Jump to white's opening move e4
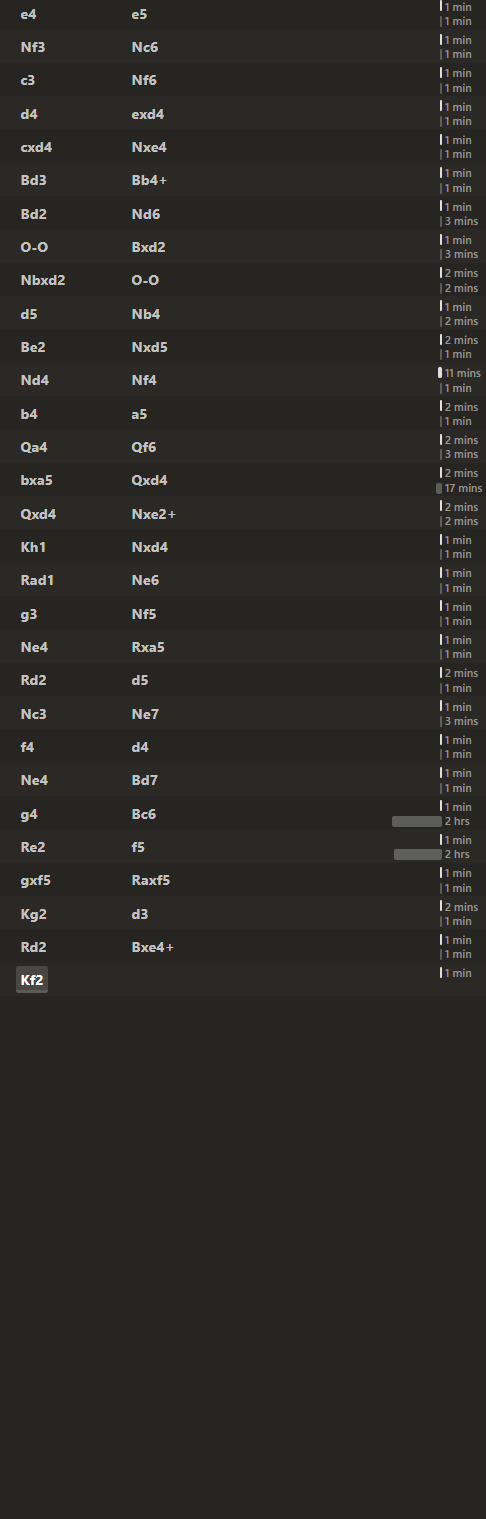Image resolution: width=486 pixels, height=1519 pixels. (28, 14)
